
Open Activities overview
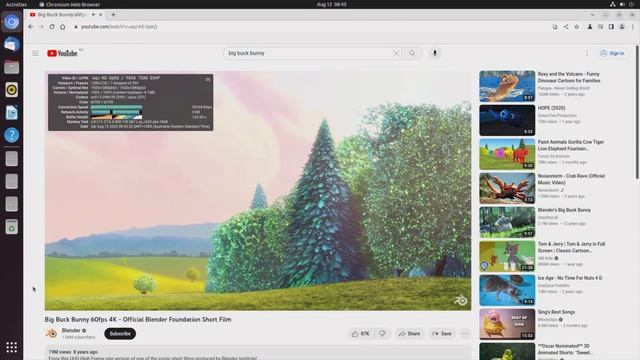[x=16, y=4]
